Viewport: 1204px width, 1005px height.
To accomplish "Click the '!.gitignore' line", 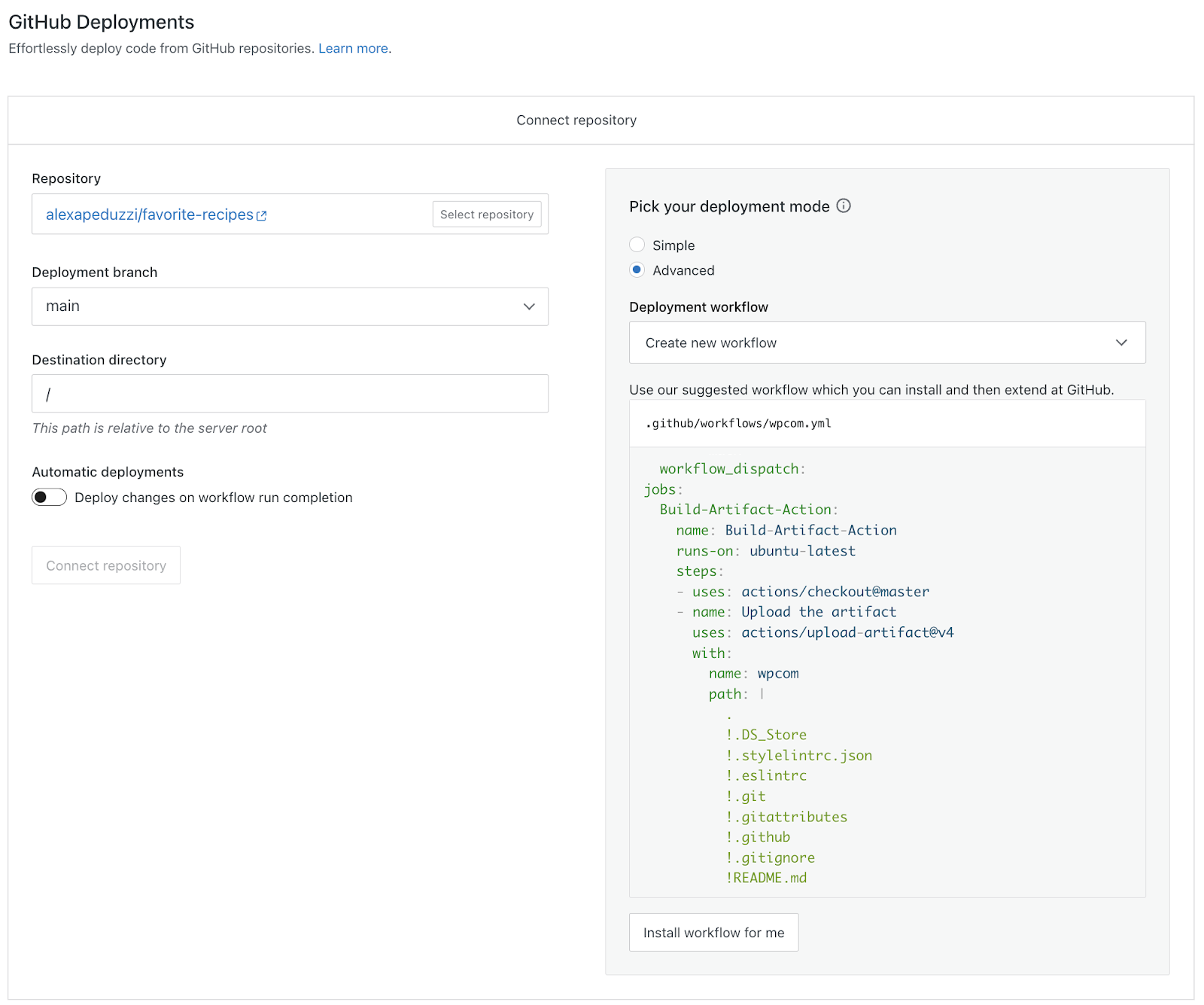I will (x=770, y=857).
